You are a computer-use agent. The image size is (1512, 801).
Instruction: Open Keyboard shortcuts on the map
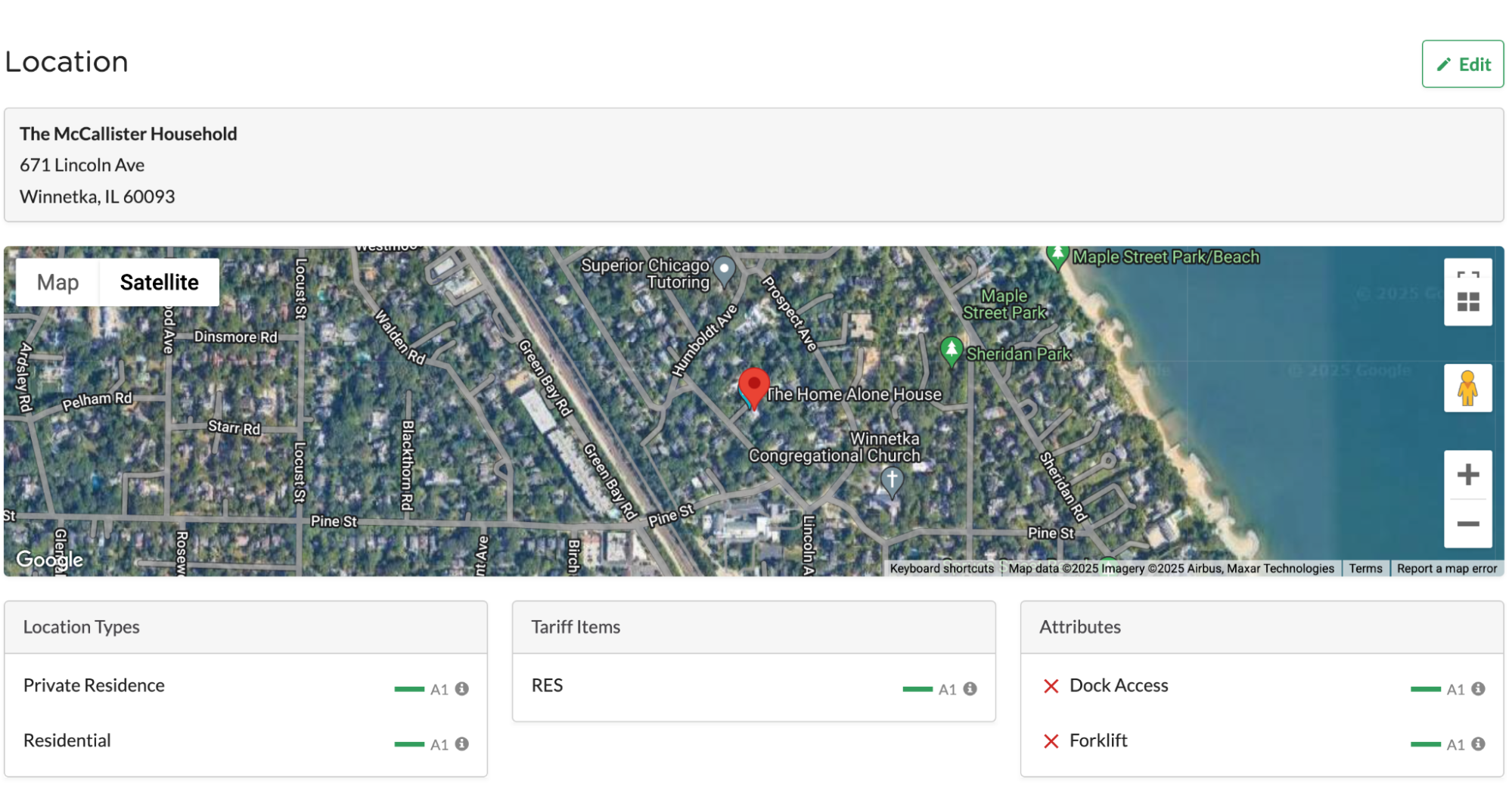click(x=942, y=569)
